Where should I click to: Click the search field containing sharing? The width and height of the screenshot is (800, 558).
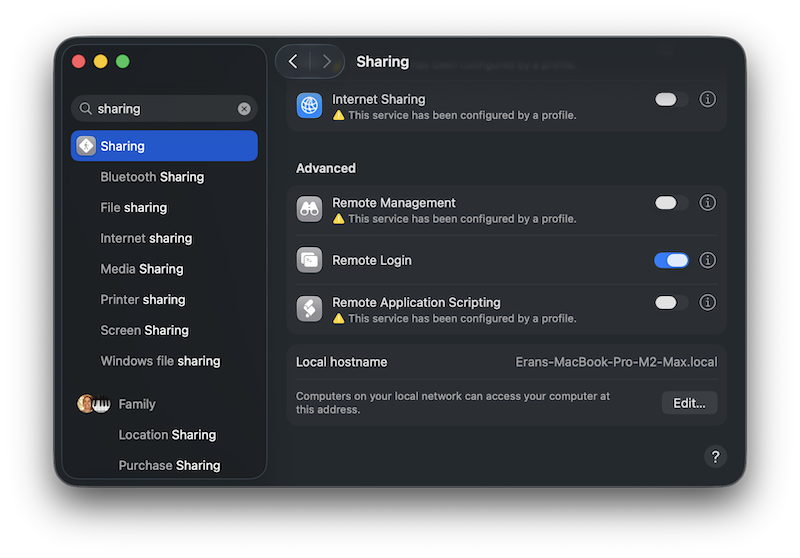[164, 109]
